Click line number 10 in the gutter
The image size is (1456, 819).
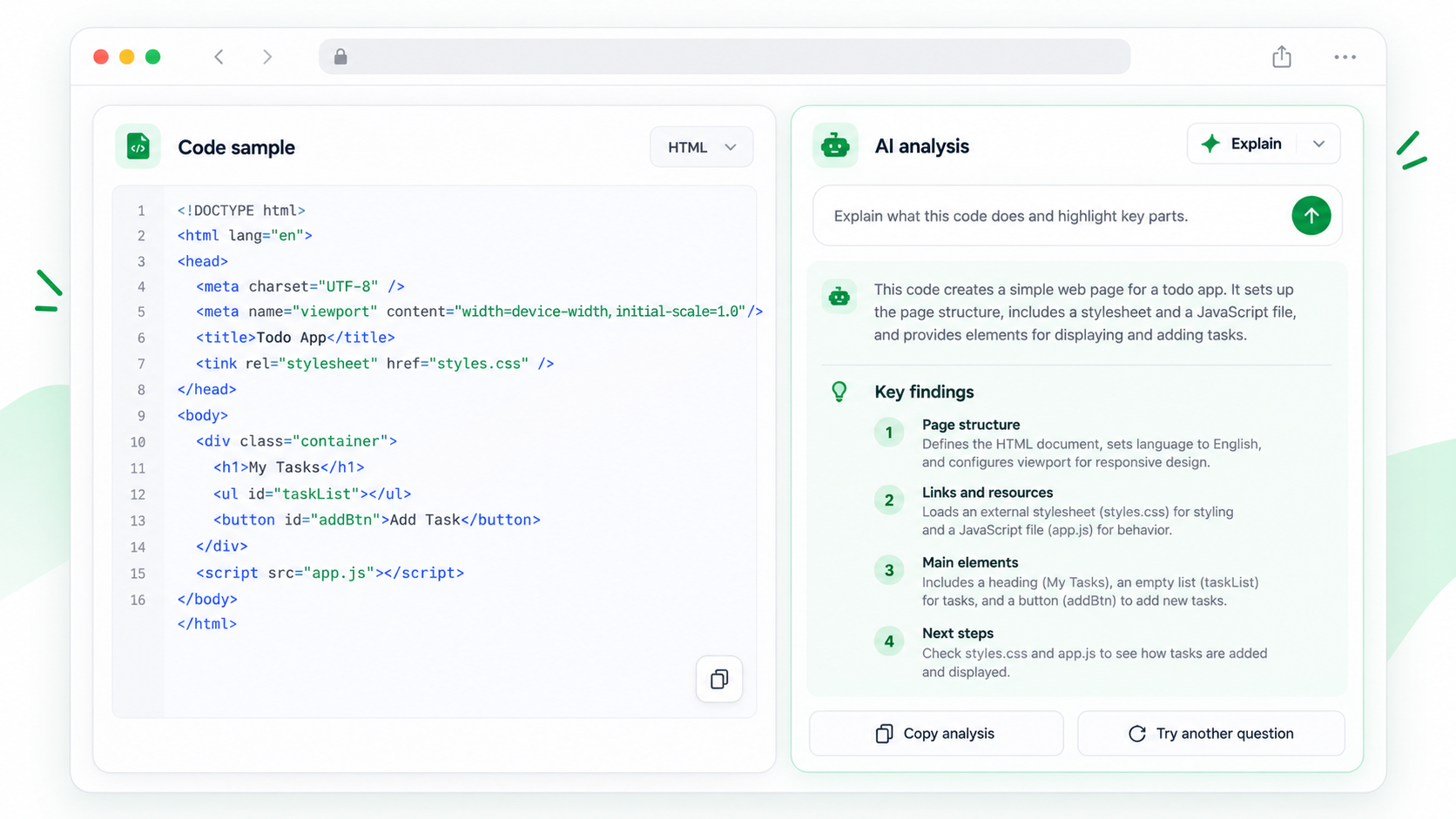138,442
